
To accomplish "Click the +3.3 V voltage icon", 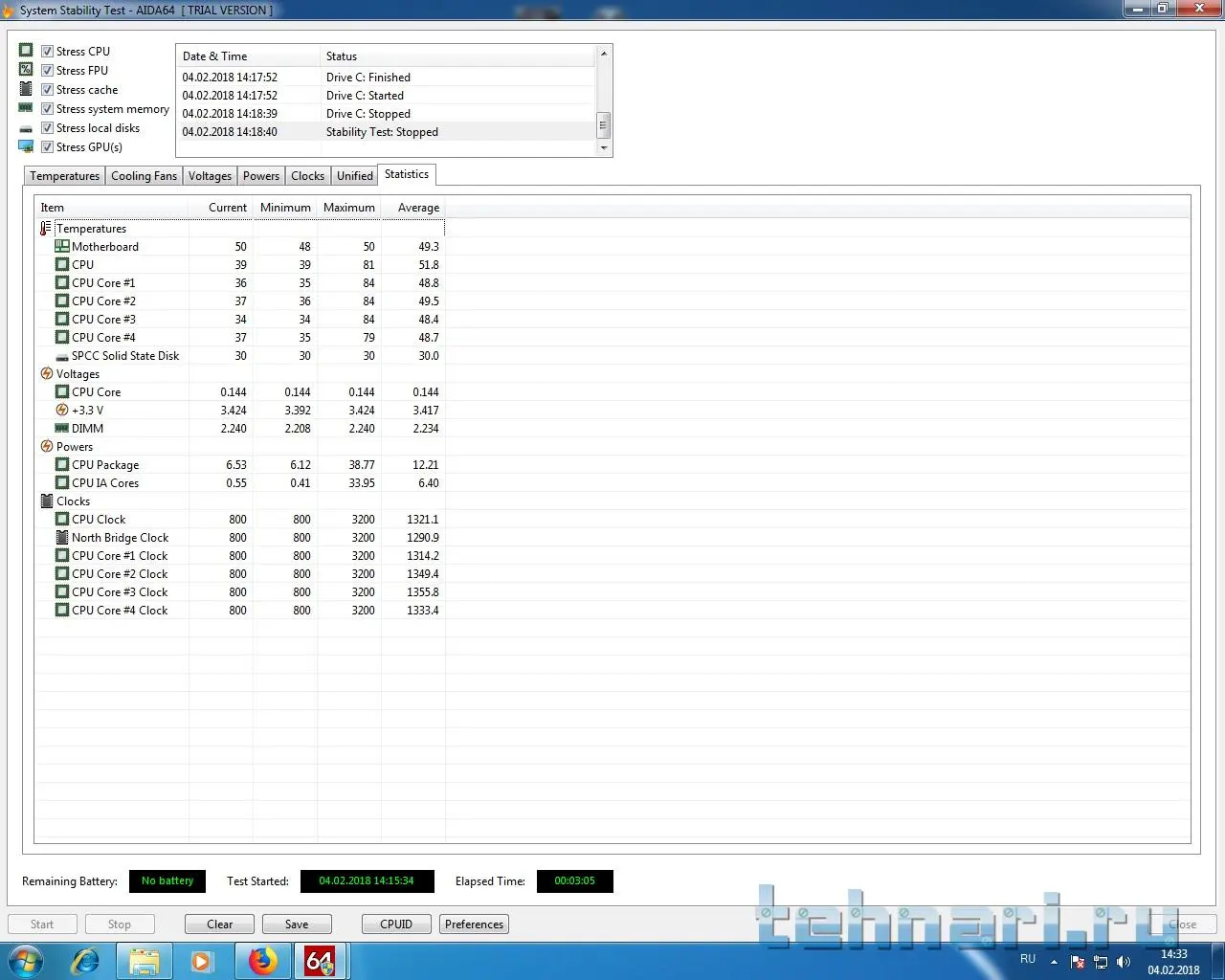I will click(62, 411).
